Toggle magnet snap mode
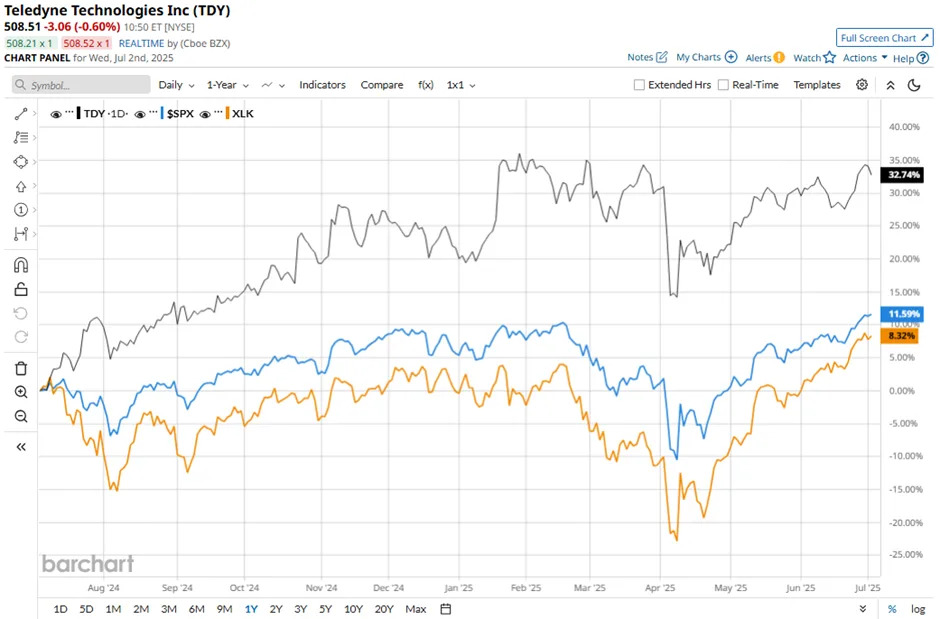The height and width of the screenshot is (619, 940). click(x=21, y=265)
